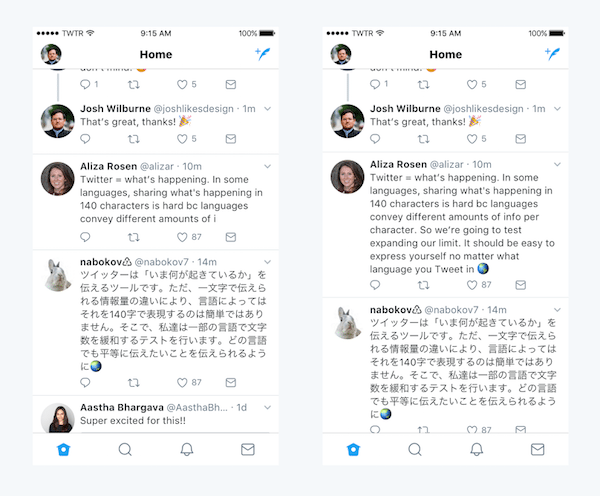This screenshot has height=496, width=600.
Task: Open Notifications bell tab in right phone
Action: (x=476, y=449)
